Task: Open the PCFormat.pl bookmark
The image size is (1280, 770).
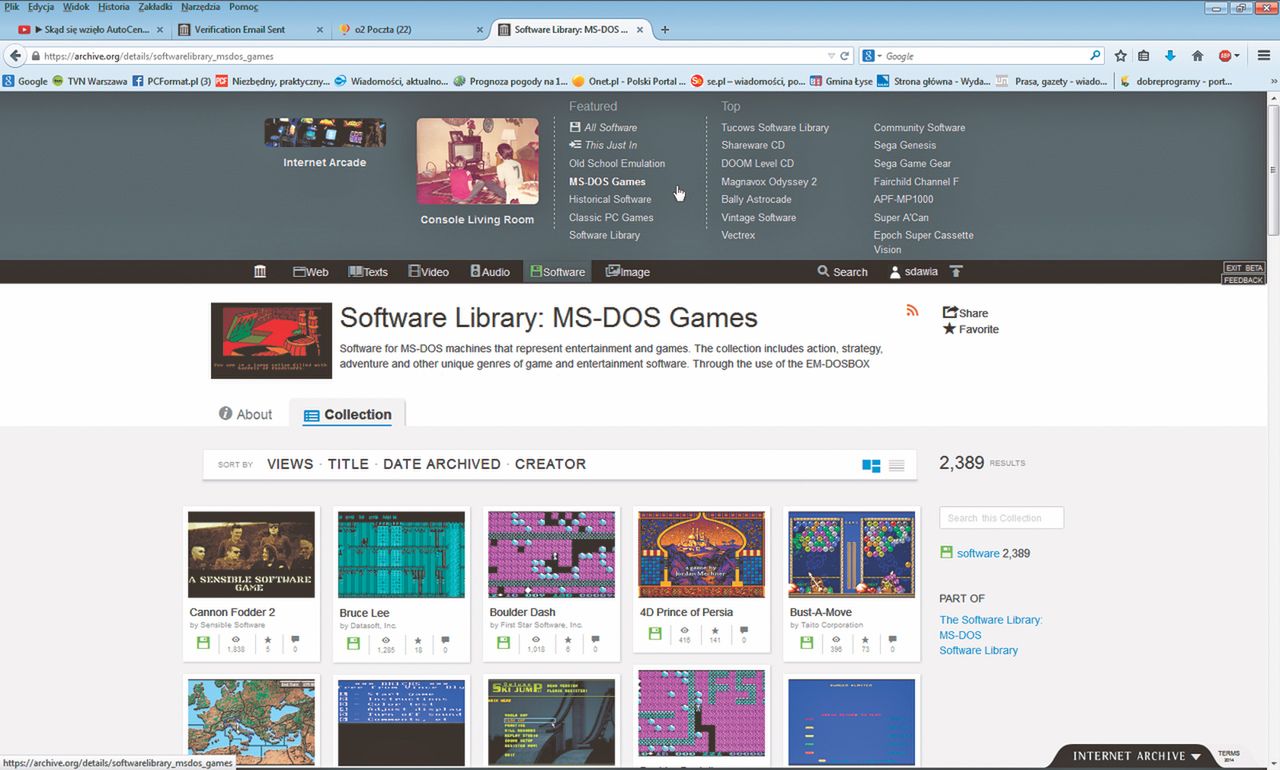Action: 170,81
